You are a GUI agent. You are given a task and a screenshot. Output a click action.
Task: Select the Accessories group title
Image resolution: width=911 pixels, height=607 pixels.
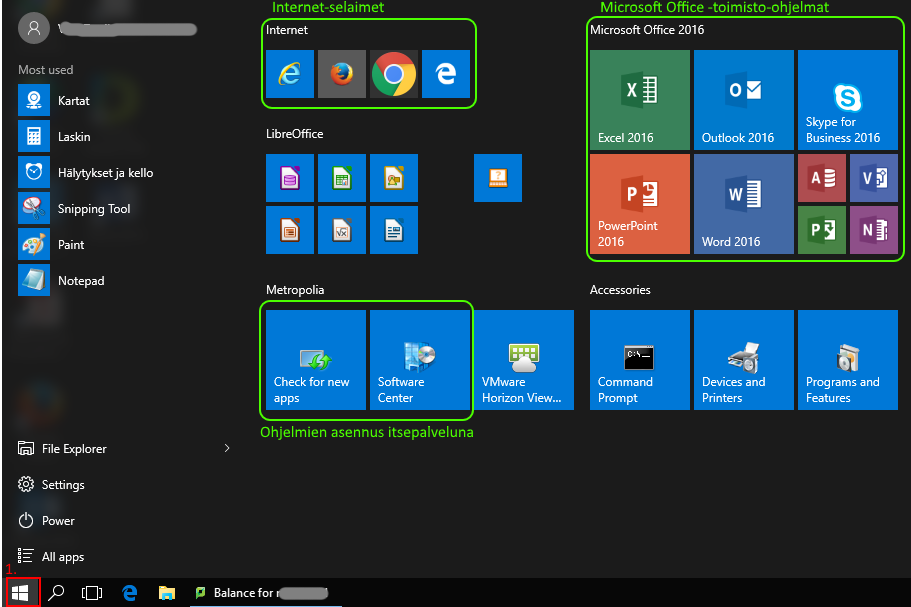coord(620,290)
